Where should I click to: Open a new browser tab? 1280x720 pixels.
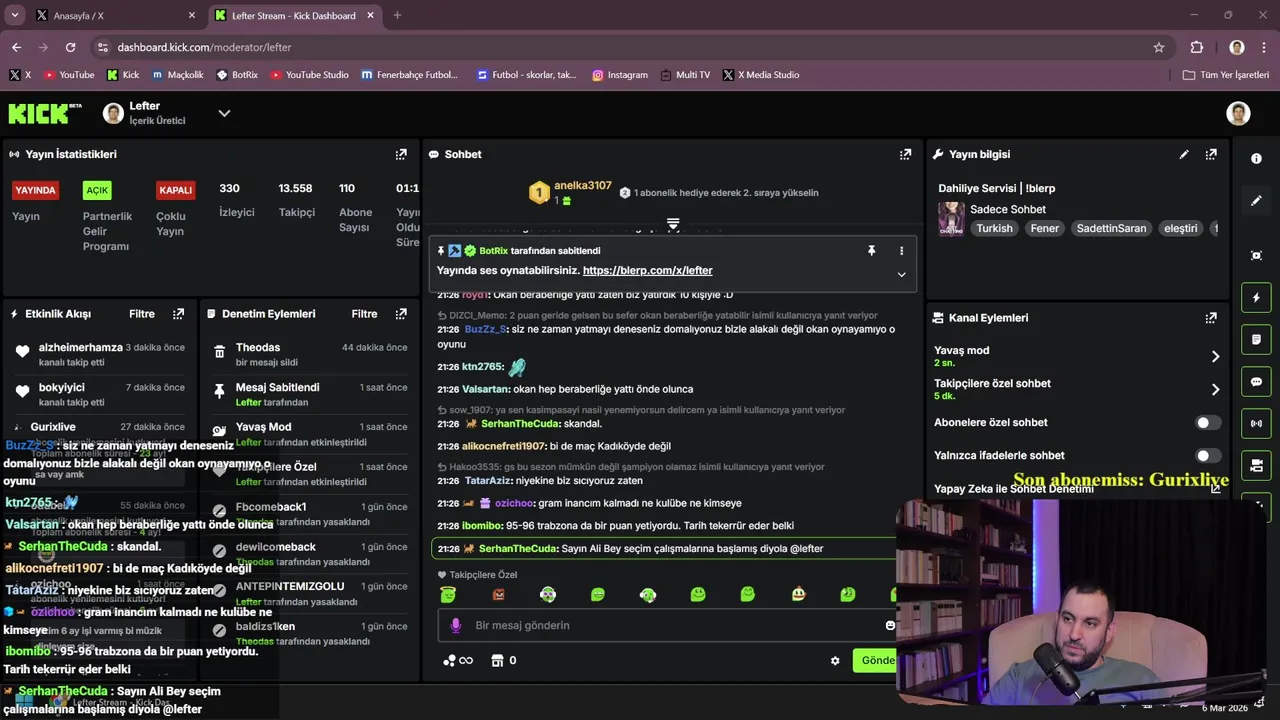tap(397, 16)
